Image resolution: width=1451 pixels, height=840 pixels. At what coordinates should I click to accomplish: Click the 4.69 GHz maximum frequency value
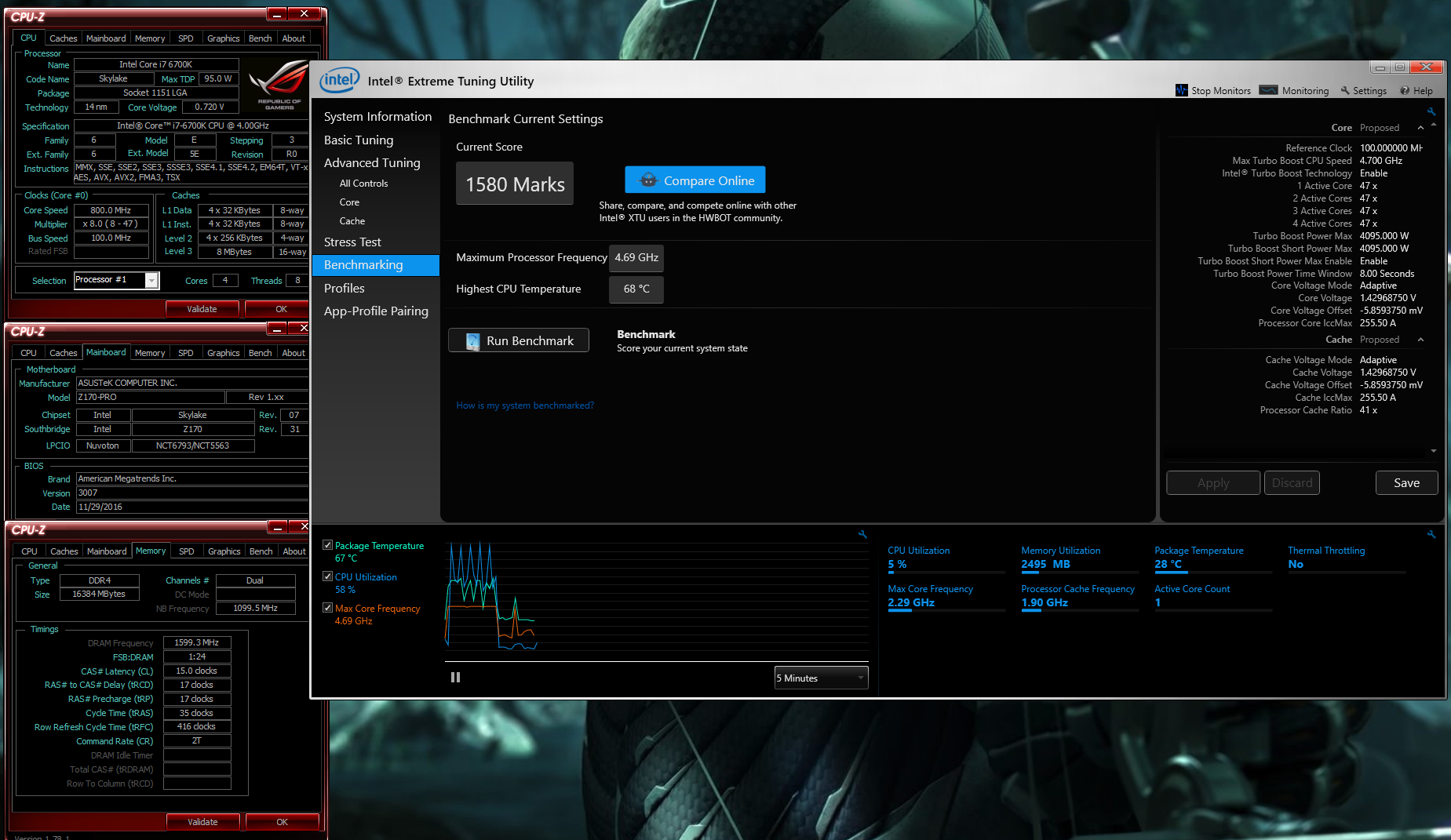pyautogui.click(x=636, y=257)
